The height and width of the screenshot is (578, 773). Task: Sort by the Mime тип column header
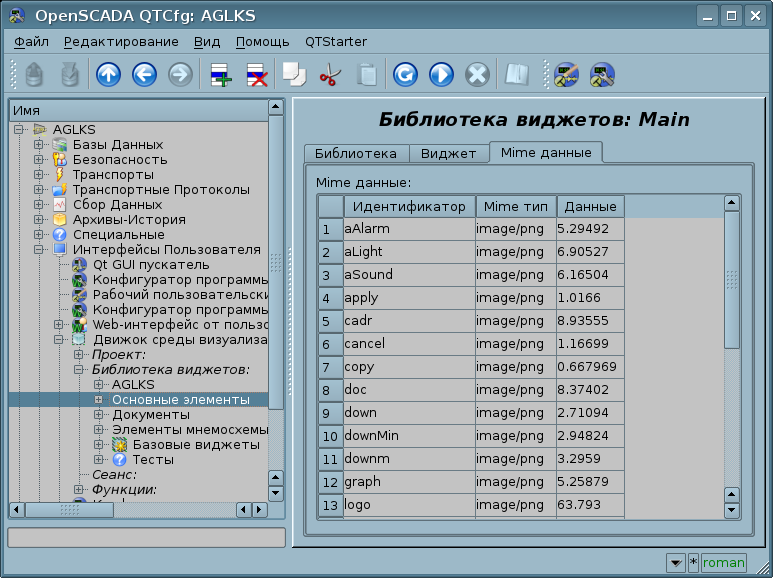tap(516, 206)
